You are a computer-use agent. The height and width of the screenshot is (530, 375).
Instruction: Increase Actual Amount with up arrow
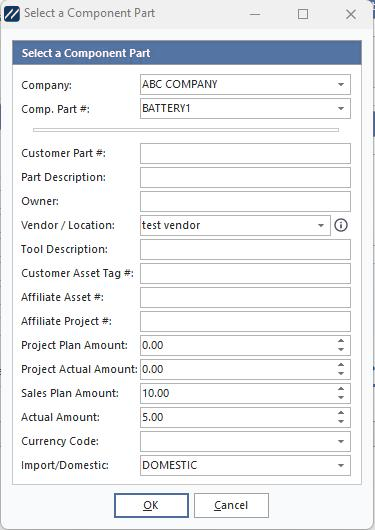(x=341, y=413)
